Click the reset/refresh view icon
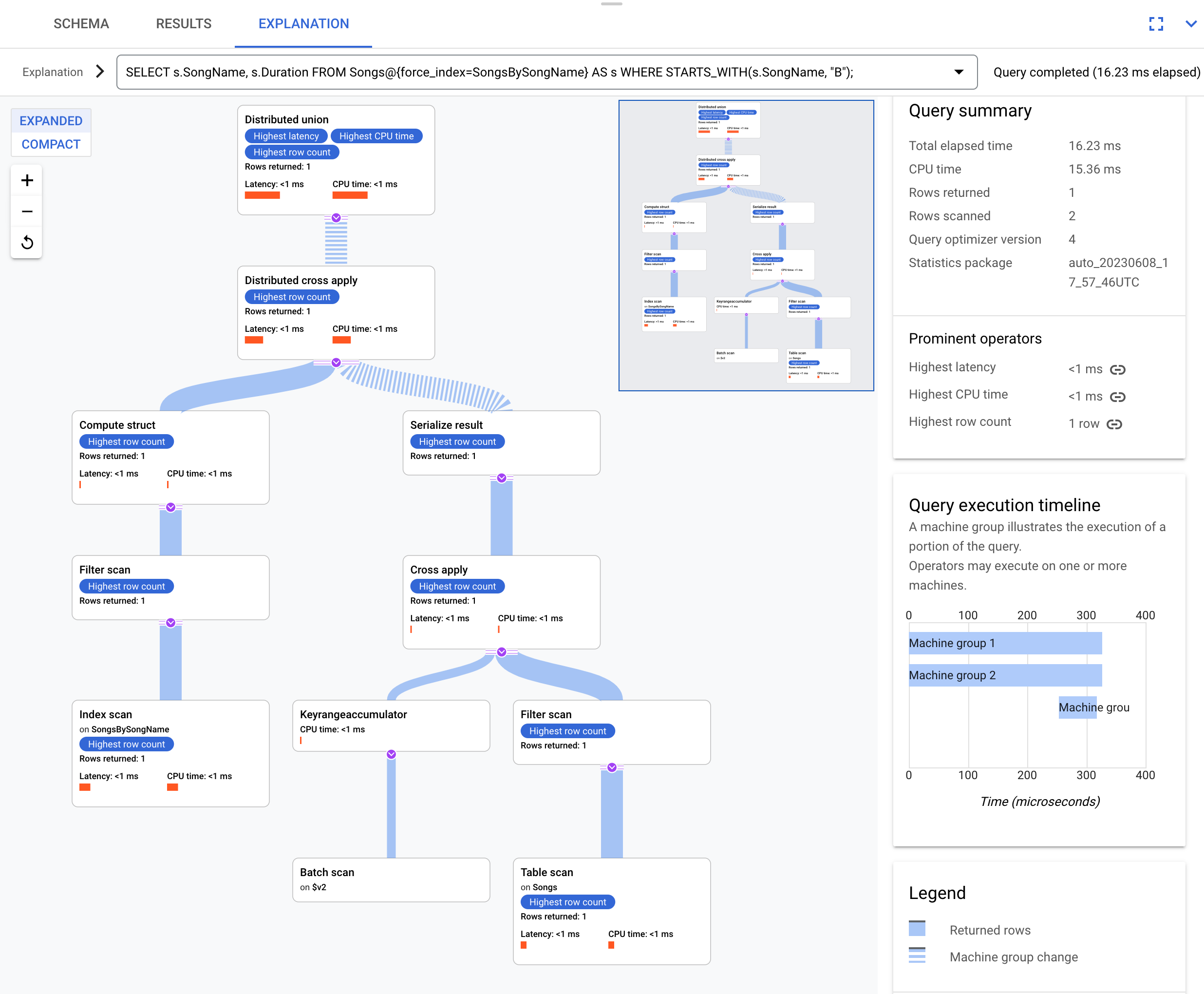Image resolution: width=1204 pixels, height=994 pixels. [28, 242]
